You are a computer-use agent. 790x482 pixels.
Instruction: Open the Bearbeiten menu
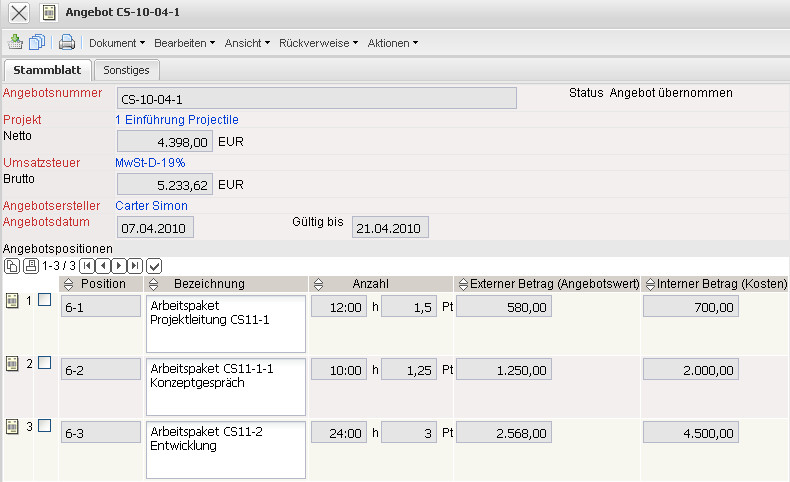tap(184, 43)
